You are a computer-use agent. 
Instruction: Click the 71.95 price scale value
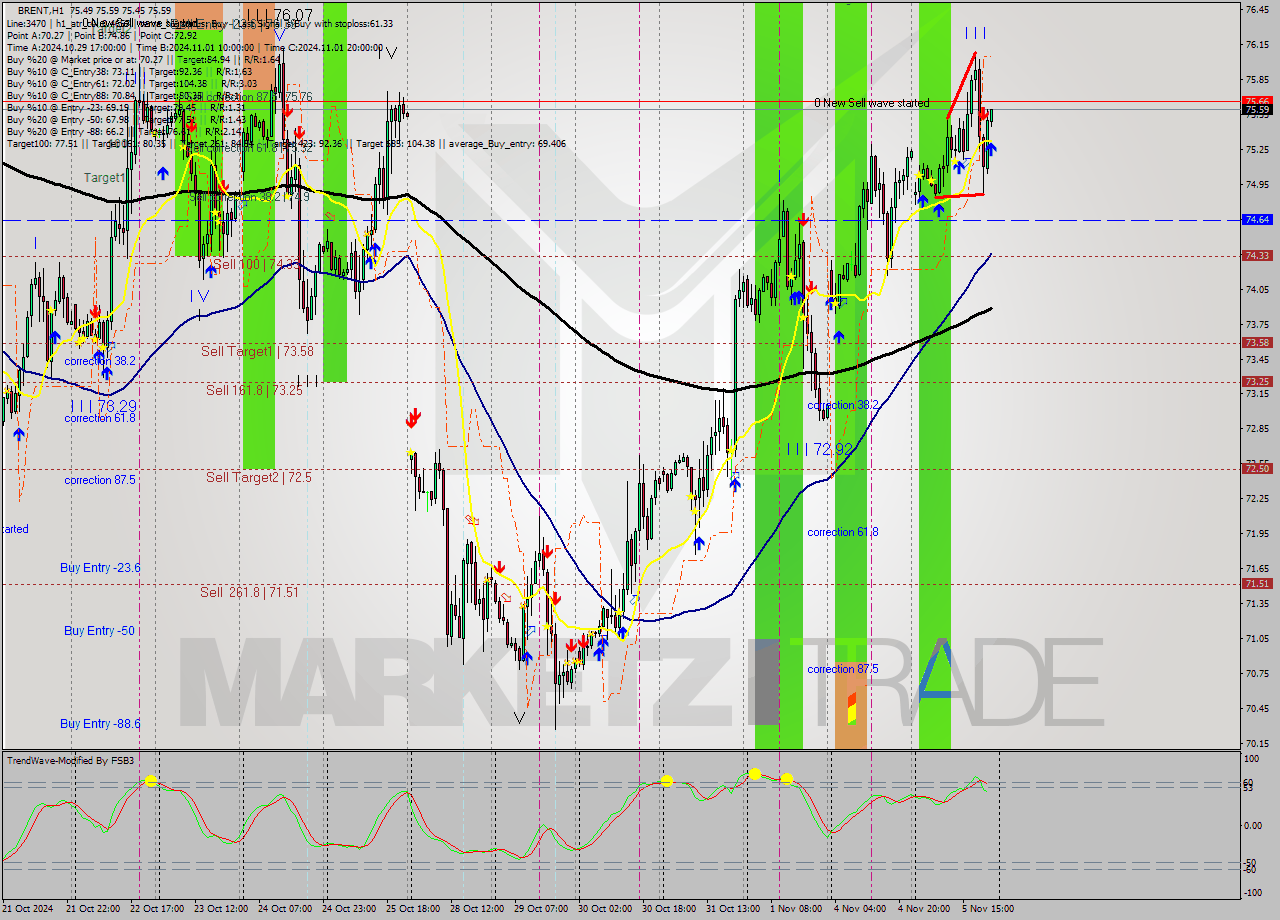(1257, 534)
